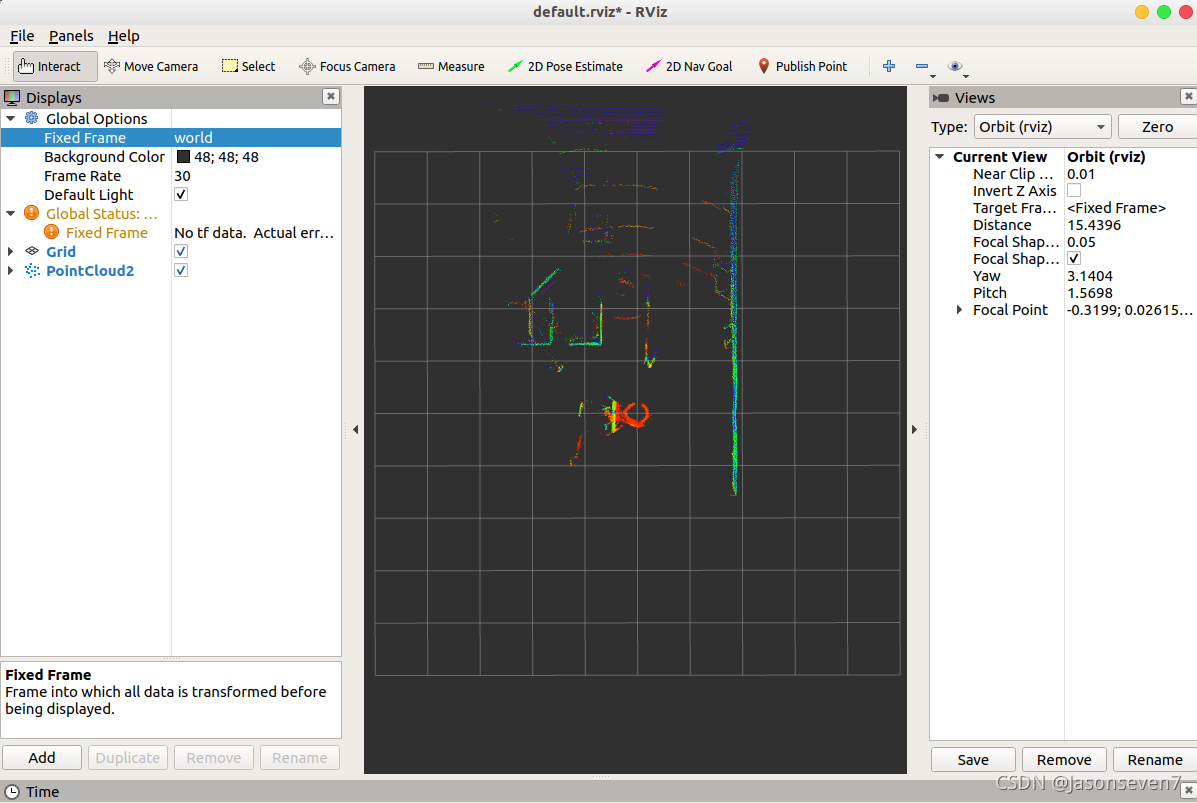Image resolution: width=1197 pixels, height=803 pixels.
Task: Disable the PointCloud2 display checkbox
Action: [x=181, y=270]
